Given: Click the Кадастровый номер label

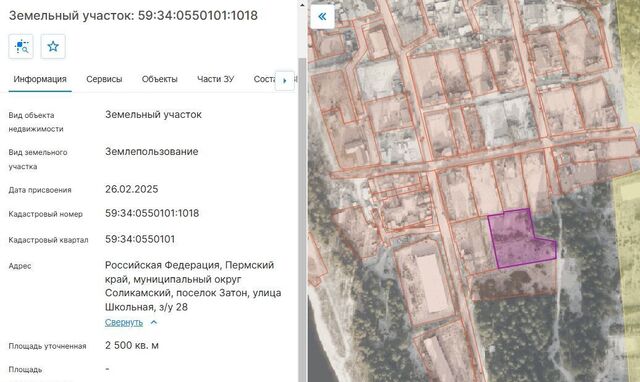Looking at the screenshot, I should pyautogui.click(x=46, y=214).
